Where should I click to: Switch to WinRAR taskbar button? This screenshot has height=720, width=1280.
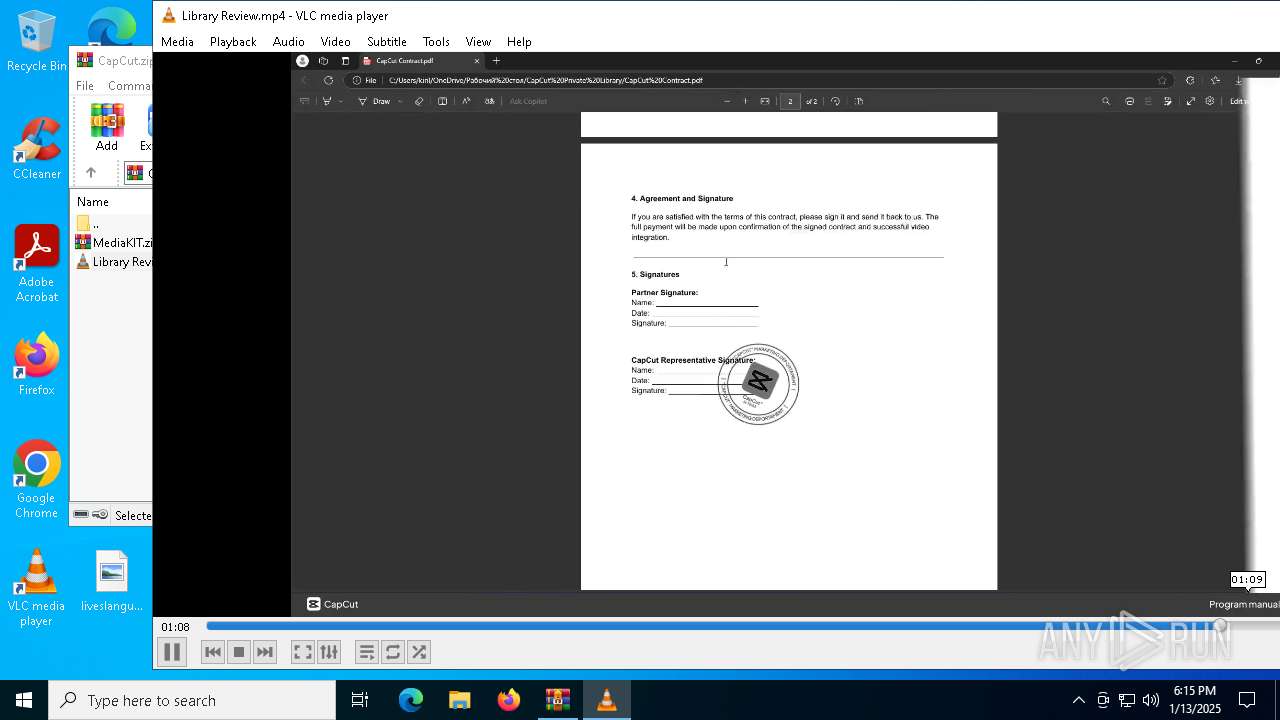click(558, 700)
